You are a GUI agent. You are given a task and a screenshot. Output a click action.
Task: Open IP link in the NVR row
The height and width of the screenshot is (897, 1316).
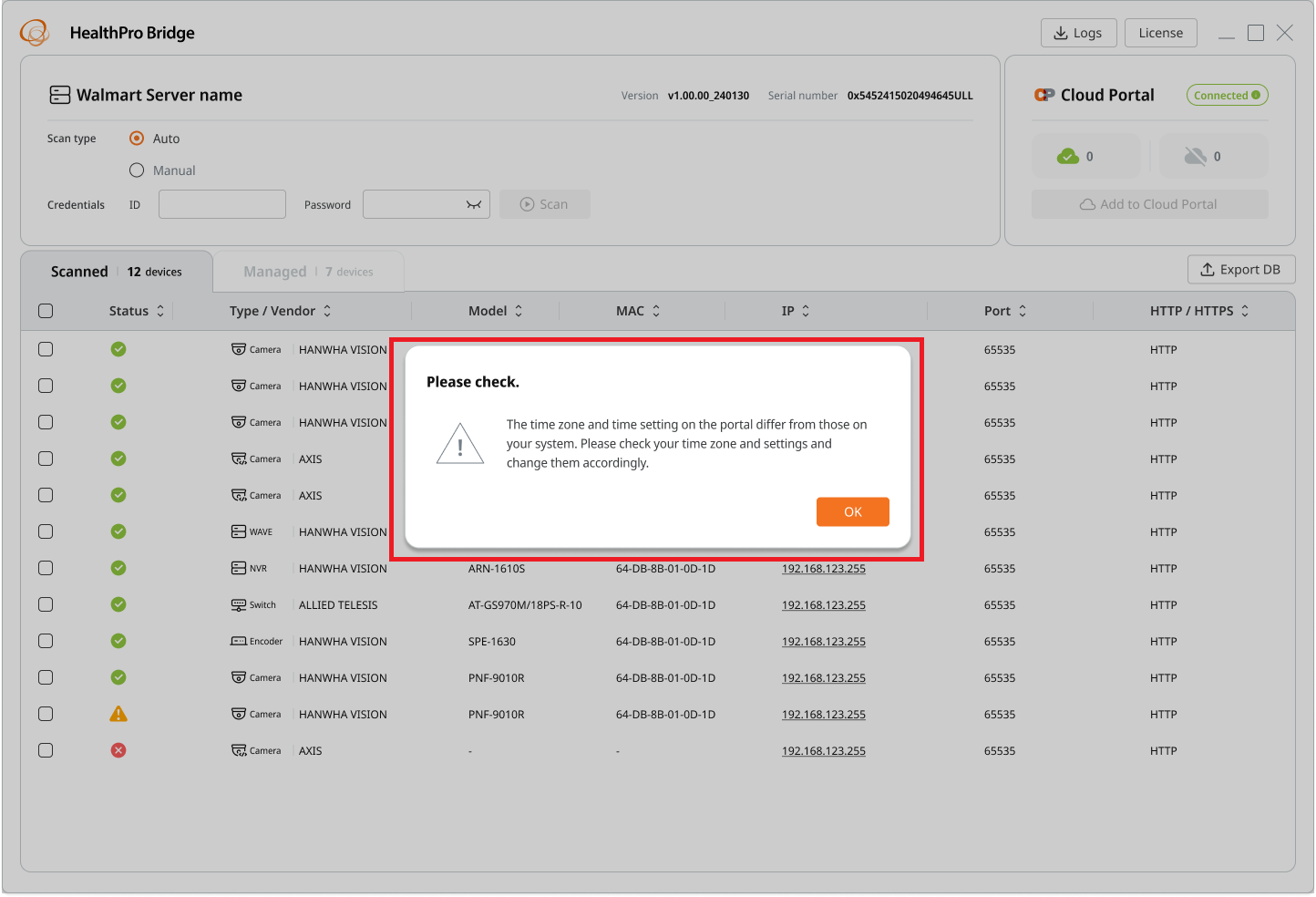[824, 568]
